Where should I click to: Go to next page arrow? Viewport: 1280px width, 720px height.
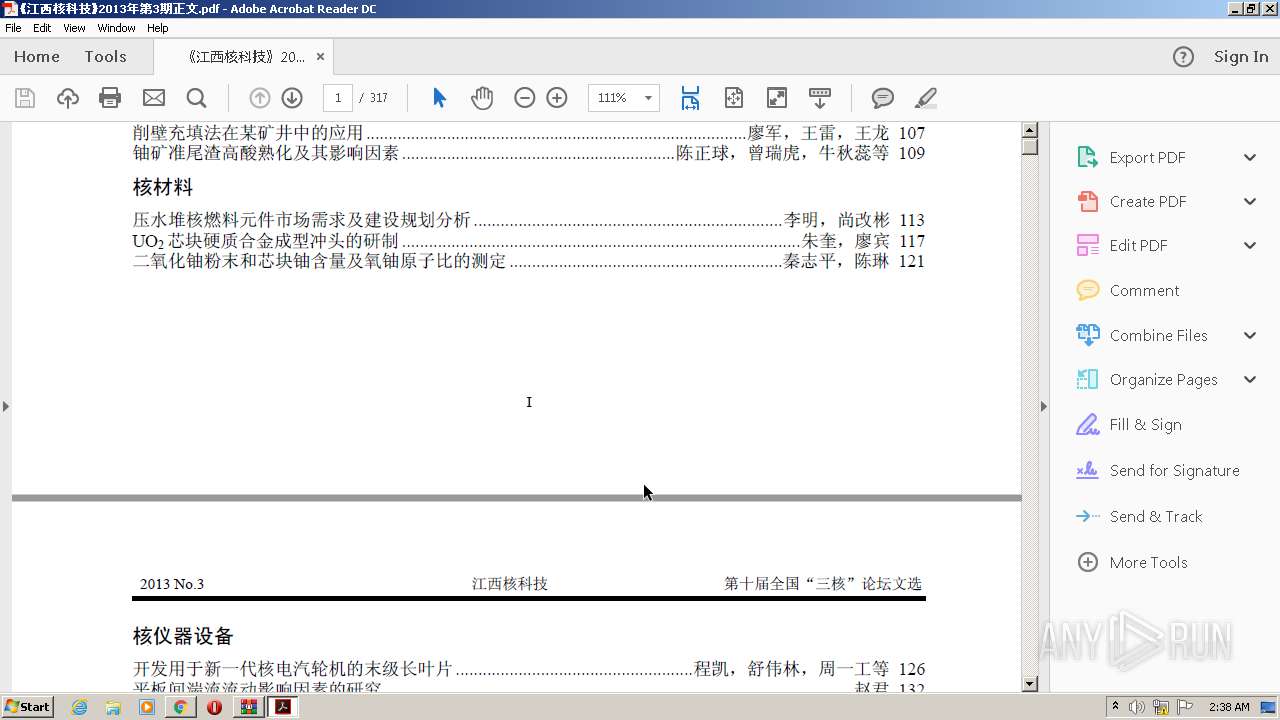pos(292,98)
